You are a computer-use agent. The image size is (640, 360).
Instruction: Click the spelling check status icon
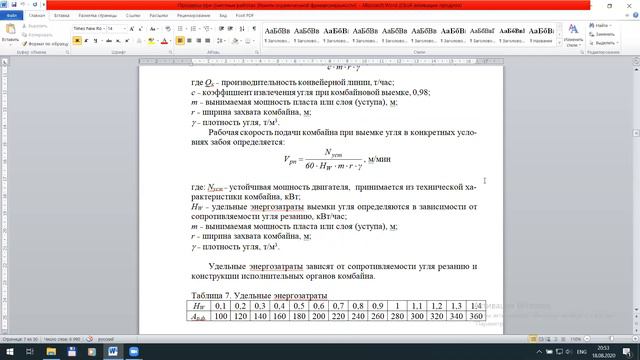(x=89, y=339)
